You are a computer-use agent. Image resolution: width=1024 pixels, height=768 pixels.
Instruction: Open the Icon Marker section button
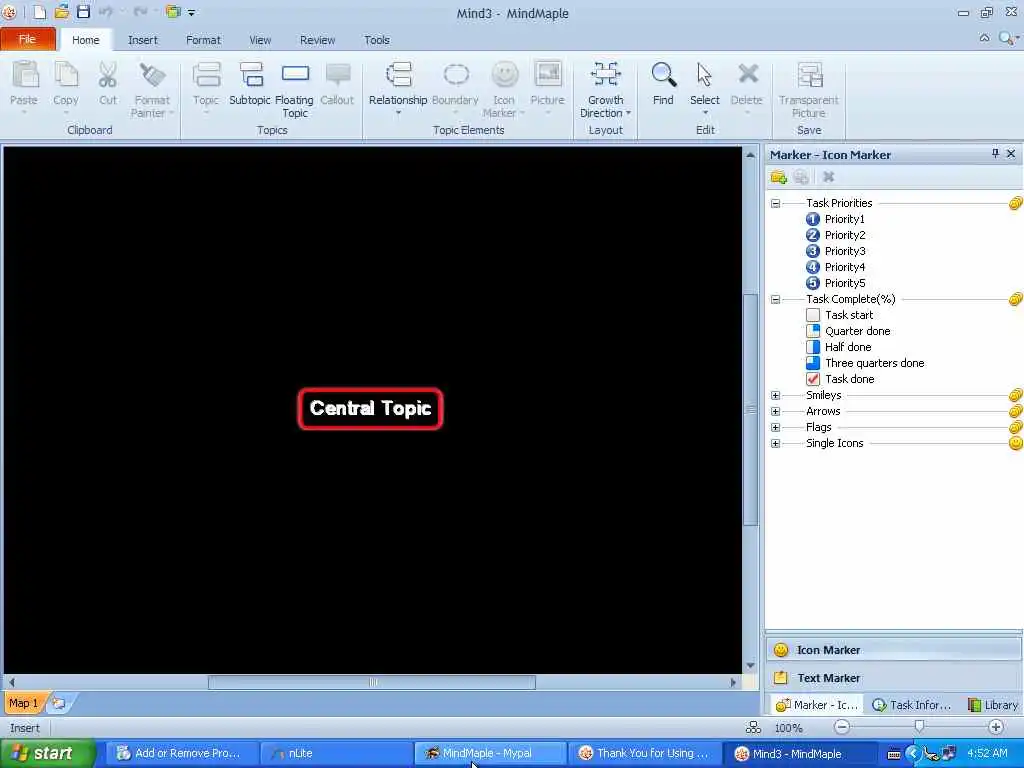point(893,650)
